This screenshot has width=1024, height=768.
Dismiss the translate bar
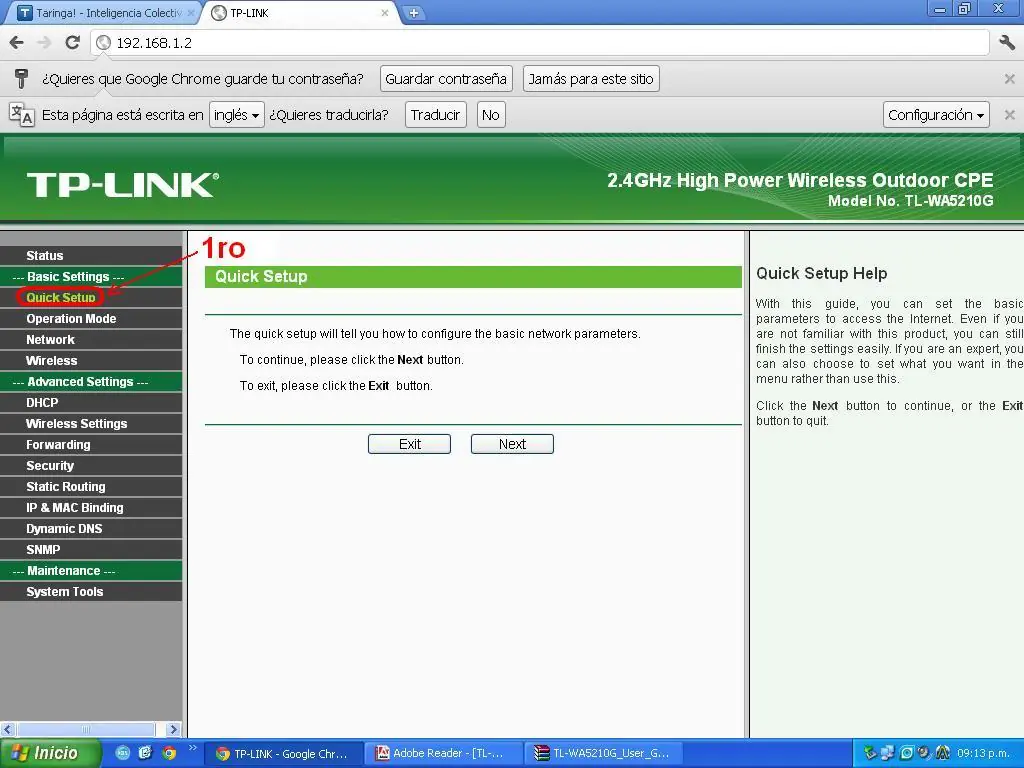tap(1009, 115)
